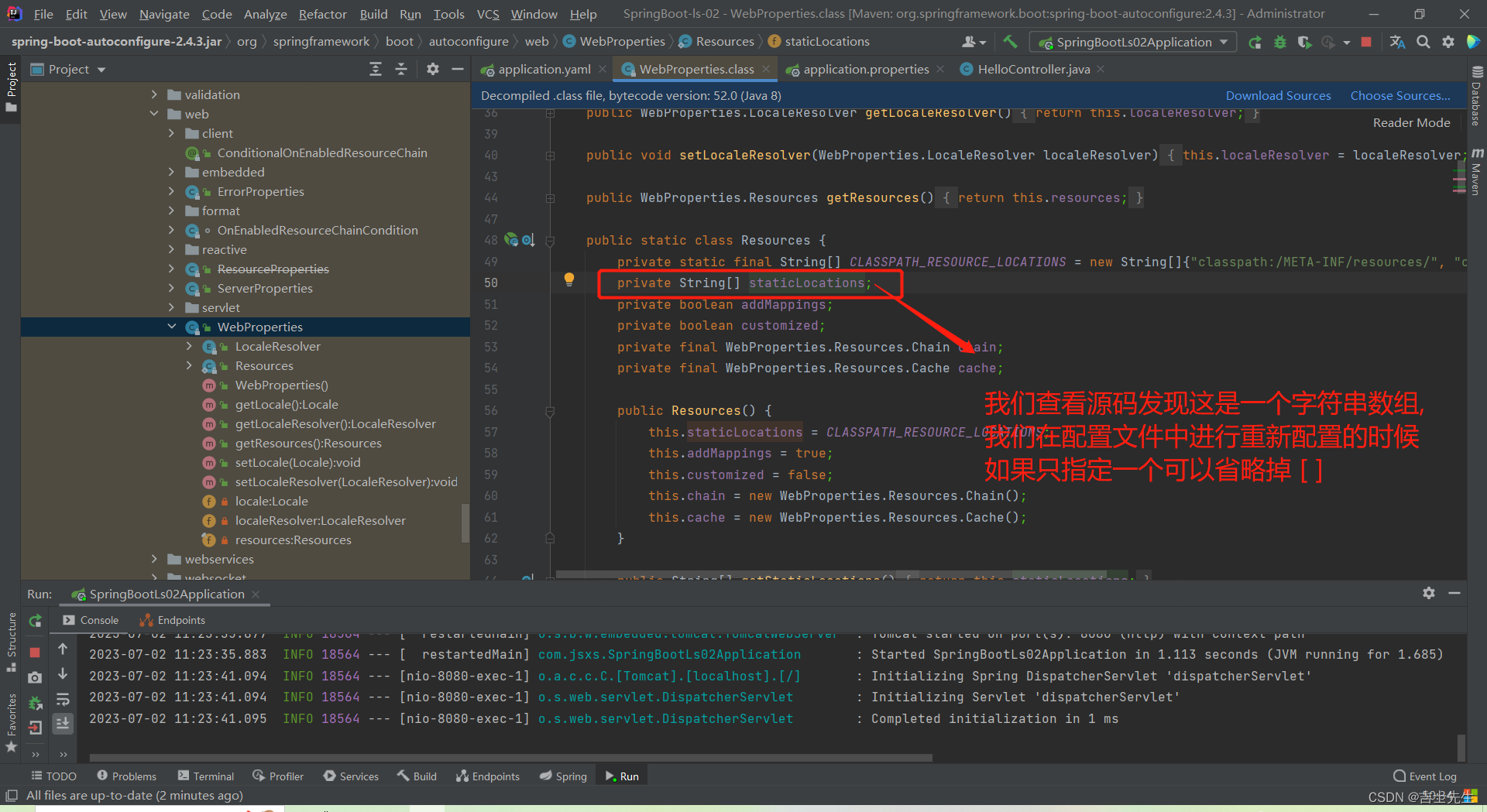Screen dimensions: 1487x812
Task: Click camera thread dump icon in Run panel
Action: [35, 677]
